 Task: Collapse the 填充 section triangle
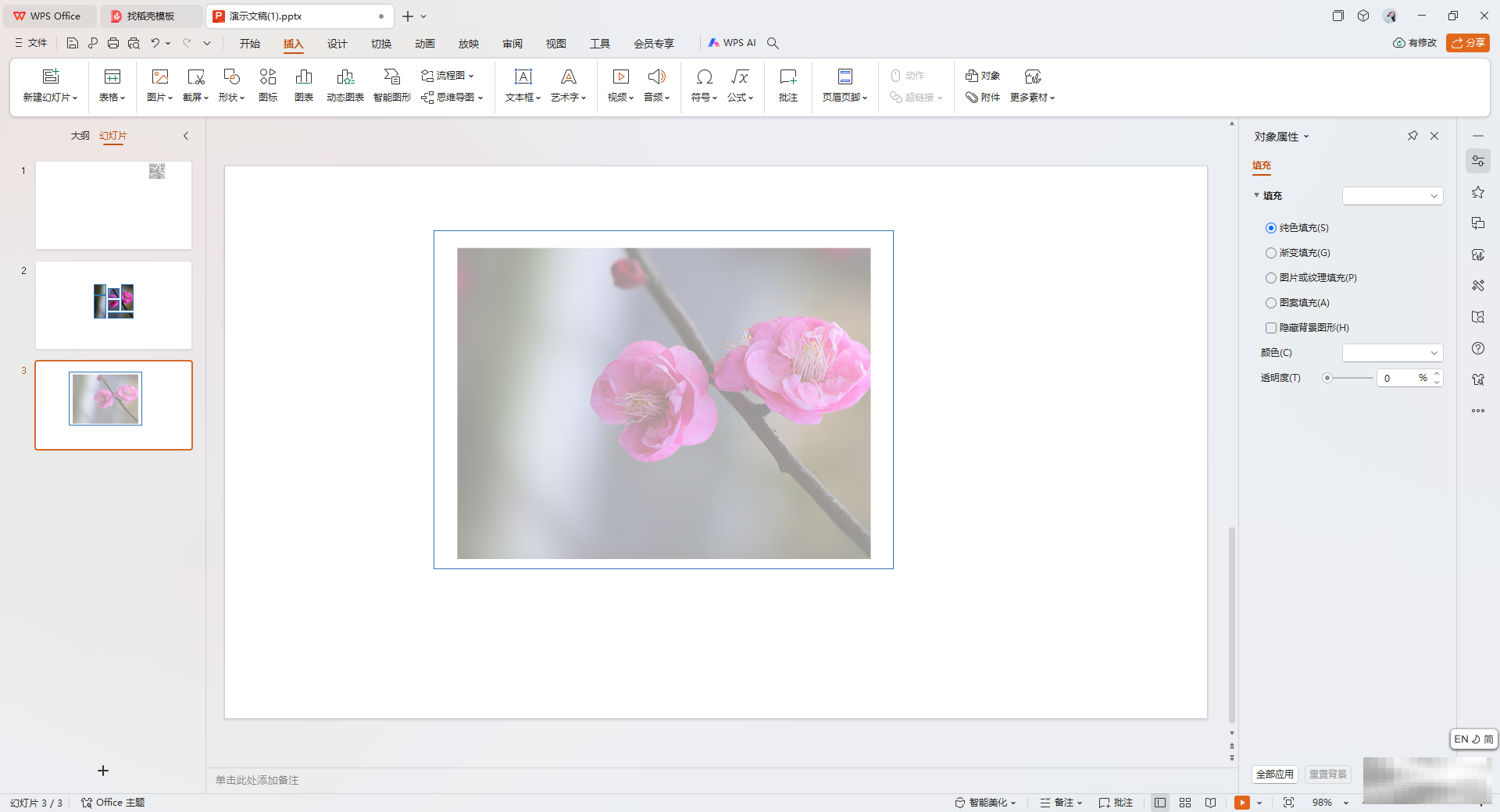[1257, 195]
